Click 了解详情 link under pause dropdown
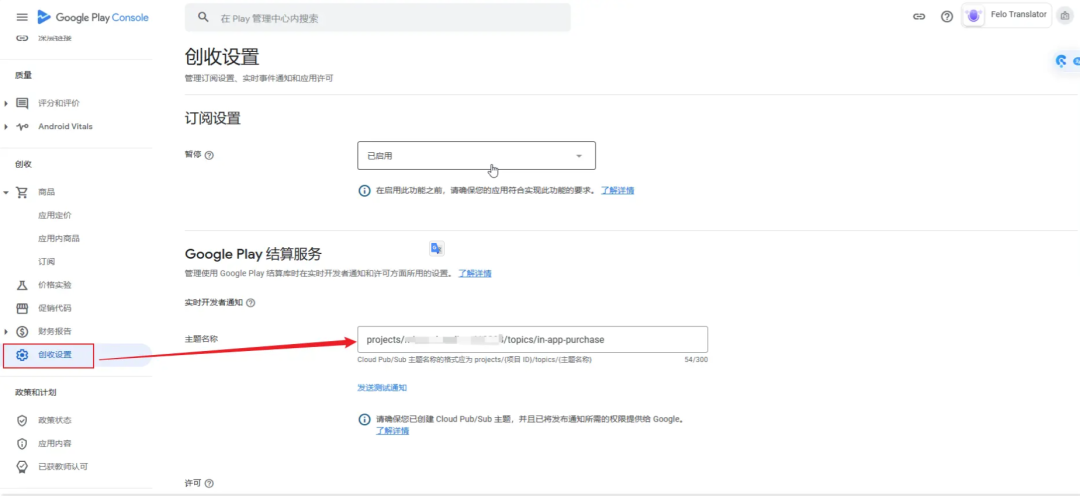The image size is (1080, 497). [617, 191]
